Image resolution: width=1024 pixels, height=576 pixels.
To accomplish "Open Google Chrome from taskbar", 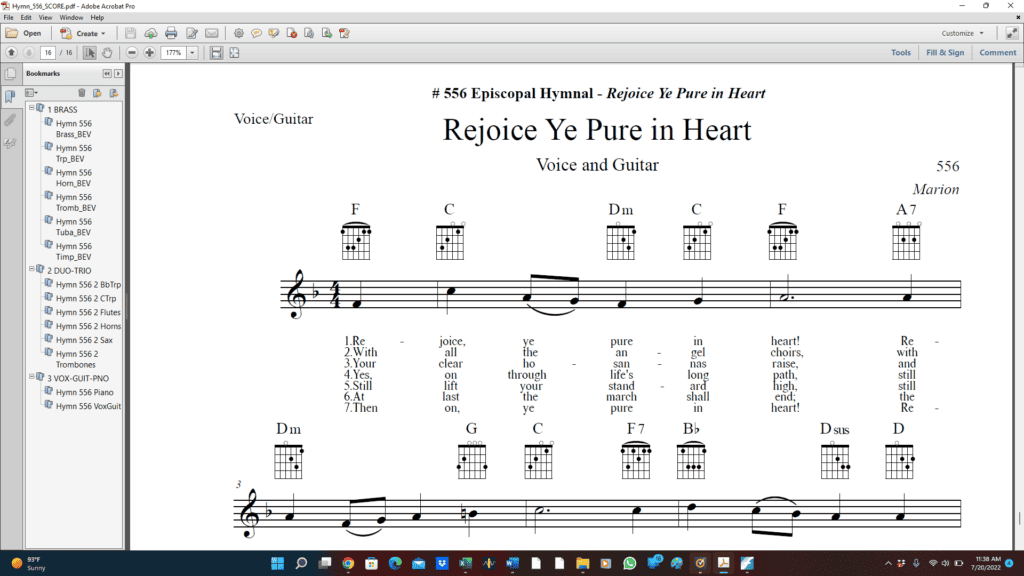I will [348, 563].
